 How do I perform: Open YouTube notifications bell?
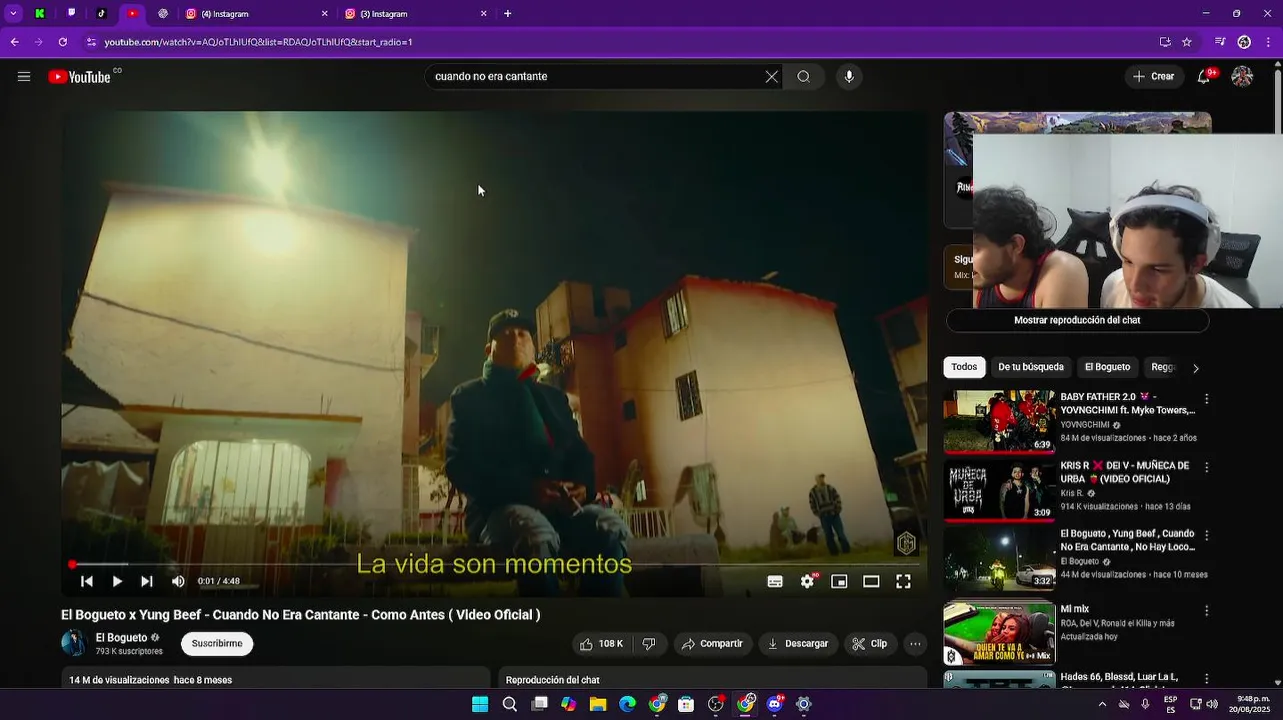pyautogui.click(x=1204, y=77)
